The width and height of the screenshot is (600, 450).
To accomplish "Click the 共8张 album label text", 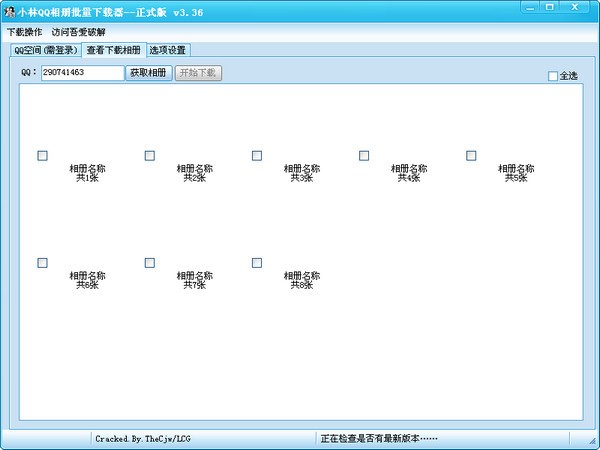I will pos(302,280).
